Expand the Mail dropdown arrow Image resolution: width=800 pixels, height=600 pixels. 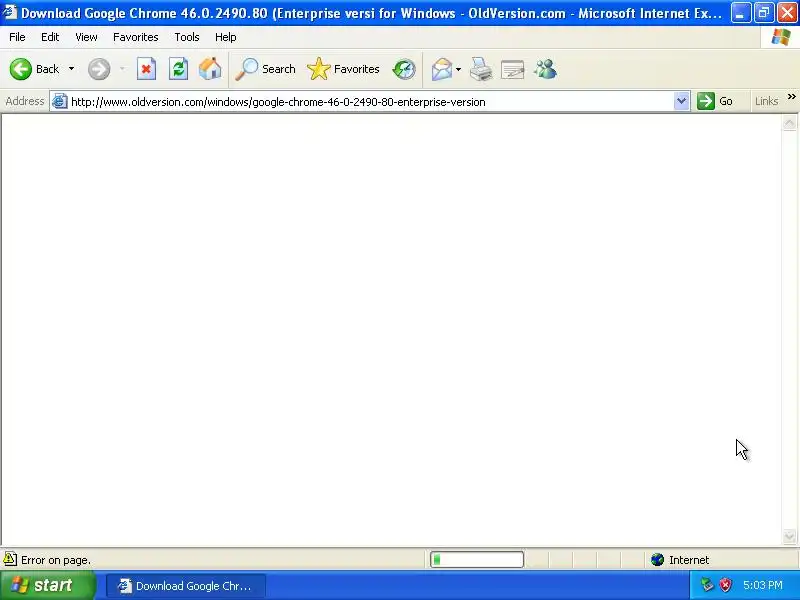[x=459, y=69]
